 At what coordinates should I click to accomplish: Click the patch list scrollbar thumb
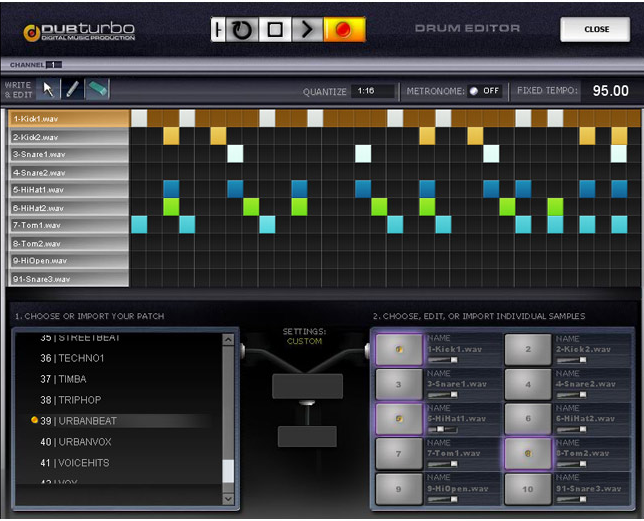(228, 471)
